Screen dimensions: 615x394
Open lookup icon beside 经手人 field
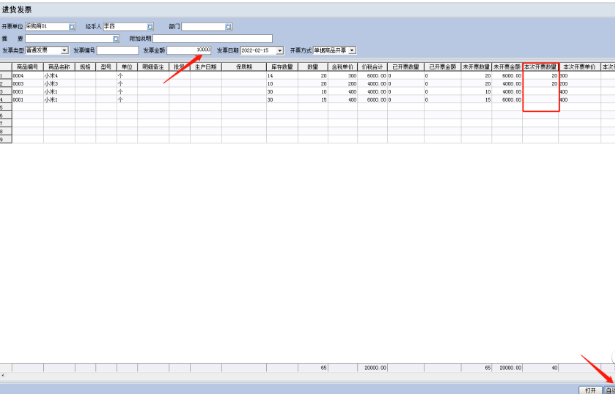click(150, 27)
